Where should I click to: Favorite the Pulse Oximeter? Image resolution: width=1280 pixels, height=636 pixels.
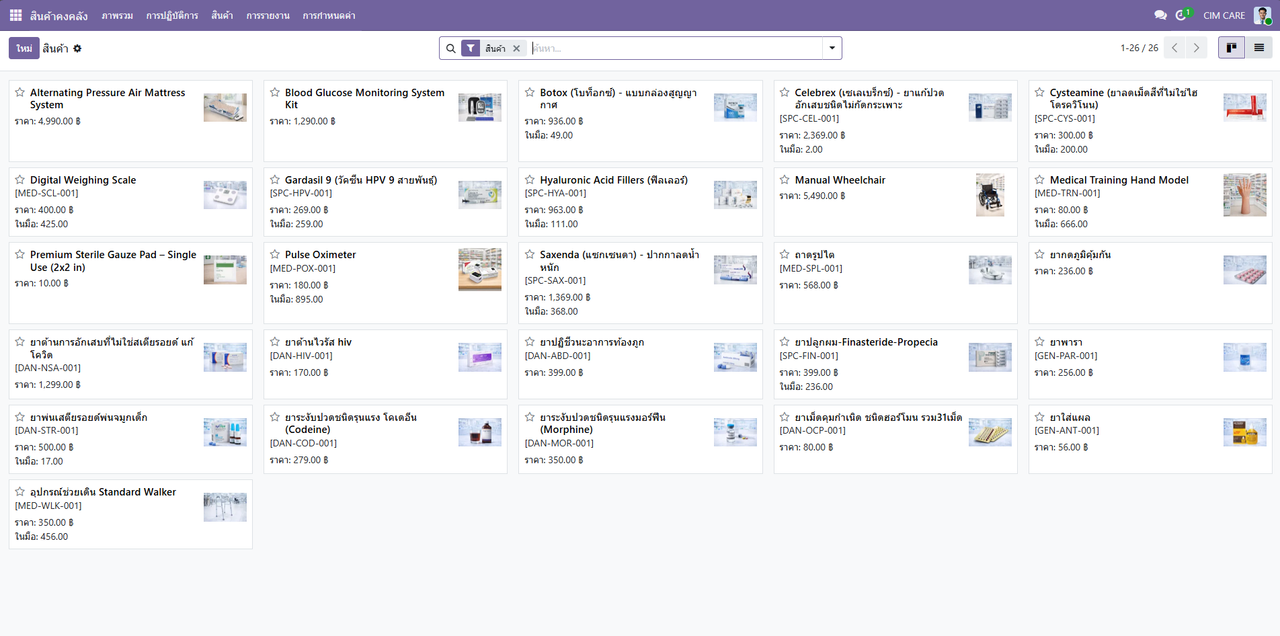point(275,255)
